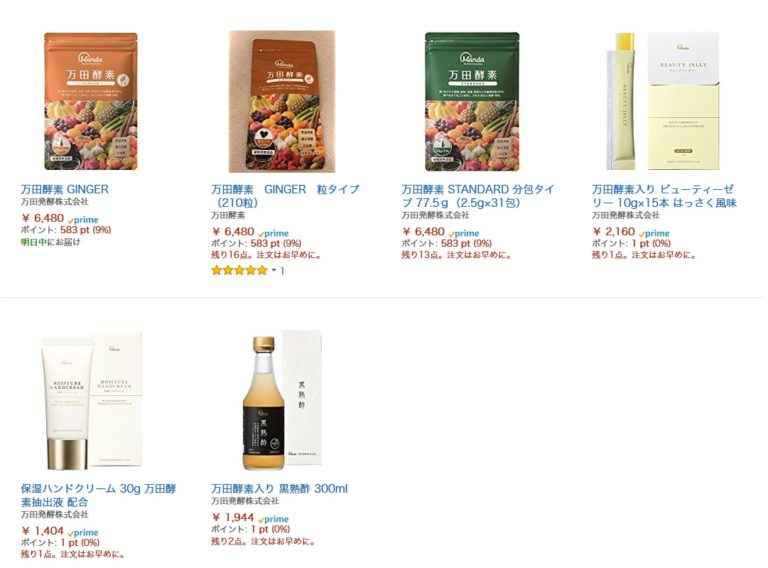Open the green 万田酵素 STANDARD pouch image

coord(472,101)
